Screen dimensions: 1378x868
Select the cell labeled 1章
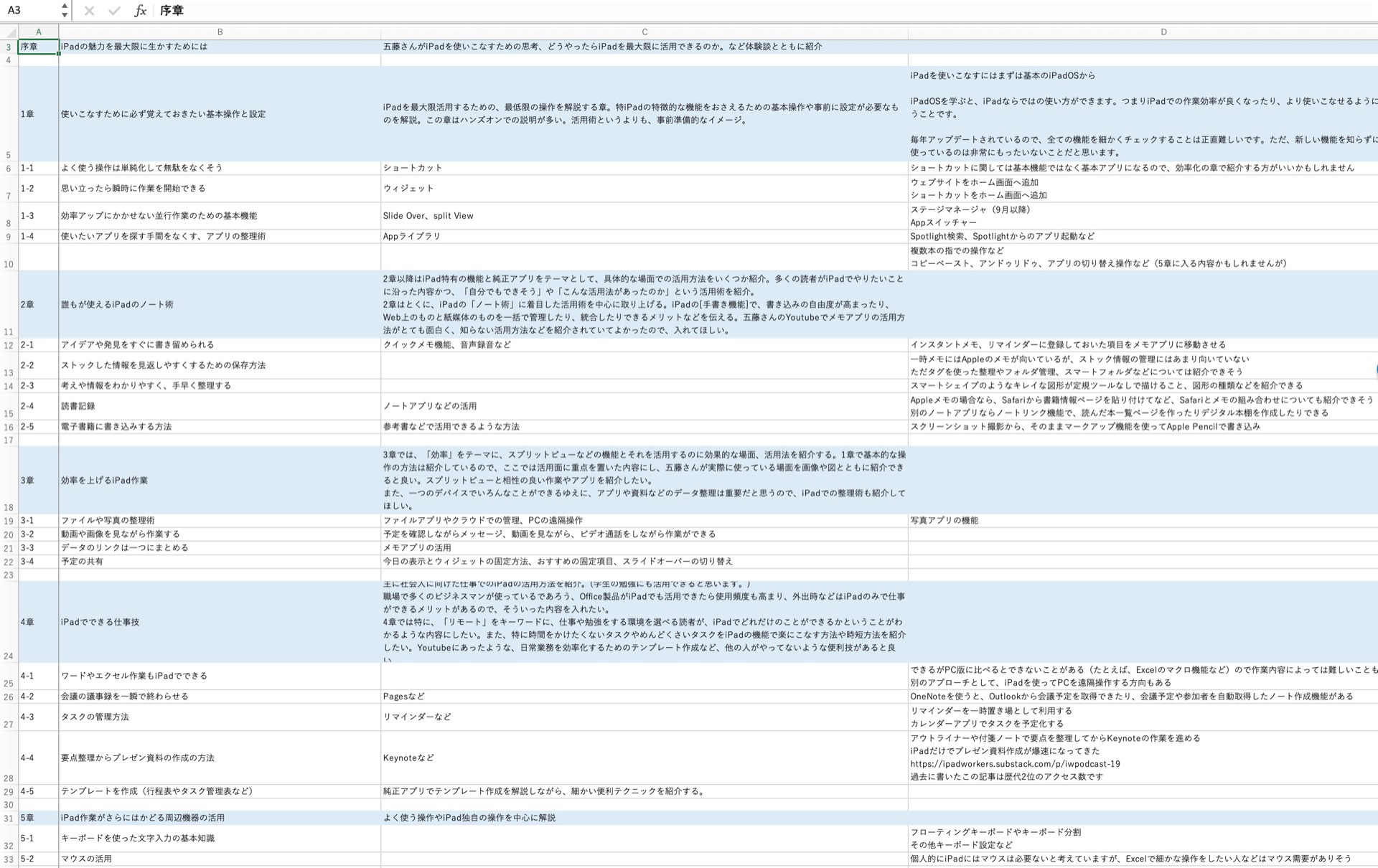click(x=39, y=114)
